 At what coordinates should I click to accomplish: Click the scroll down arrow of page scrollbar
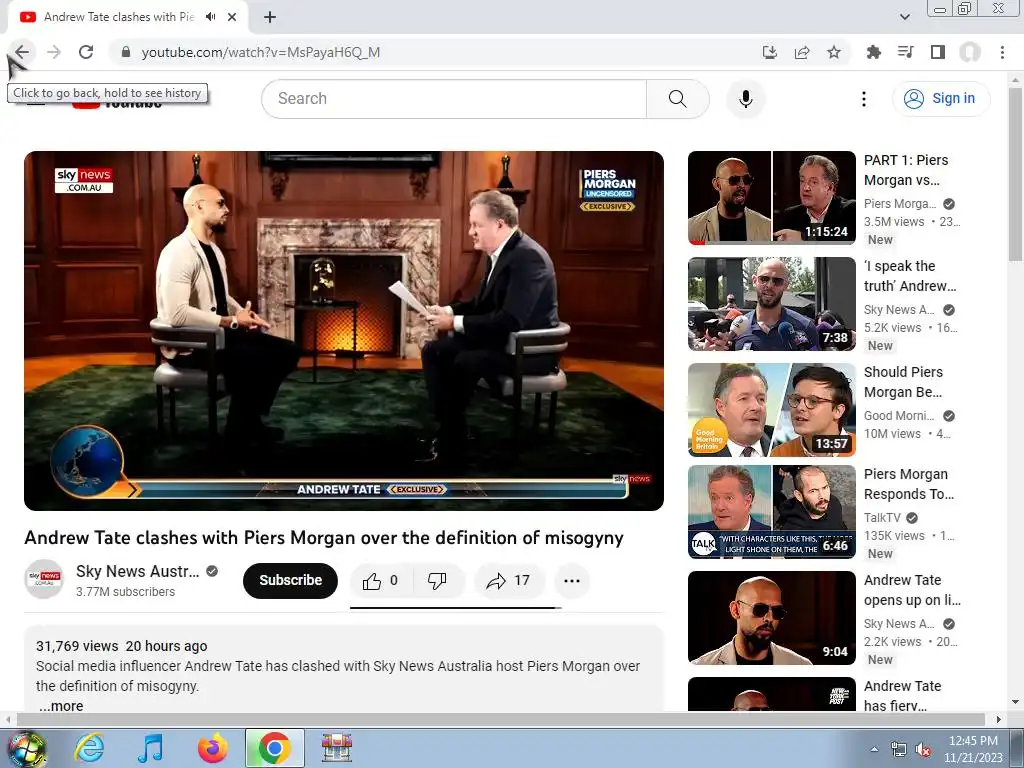tap(1016, 702)
